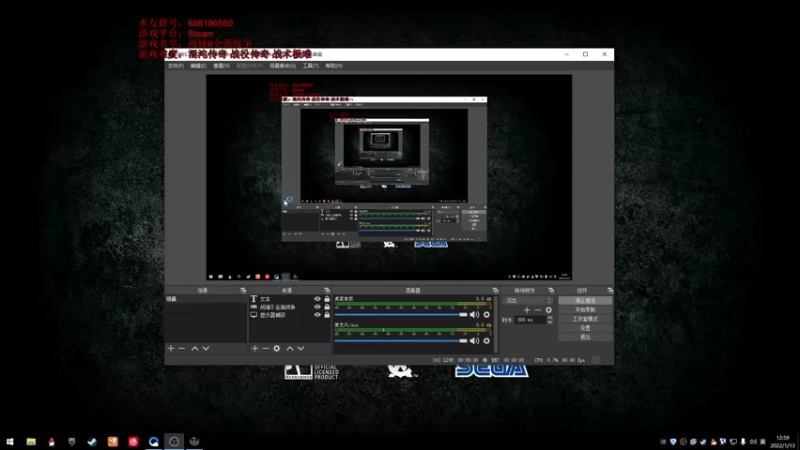The height and width of the screenshot is (450, 800).
Task: Toggle the lock on the 战锤II 全面战争 source
Action: pos(327,307)
